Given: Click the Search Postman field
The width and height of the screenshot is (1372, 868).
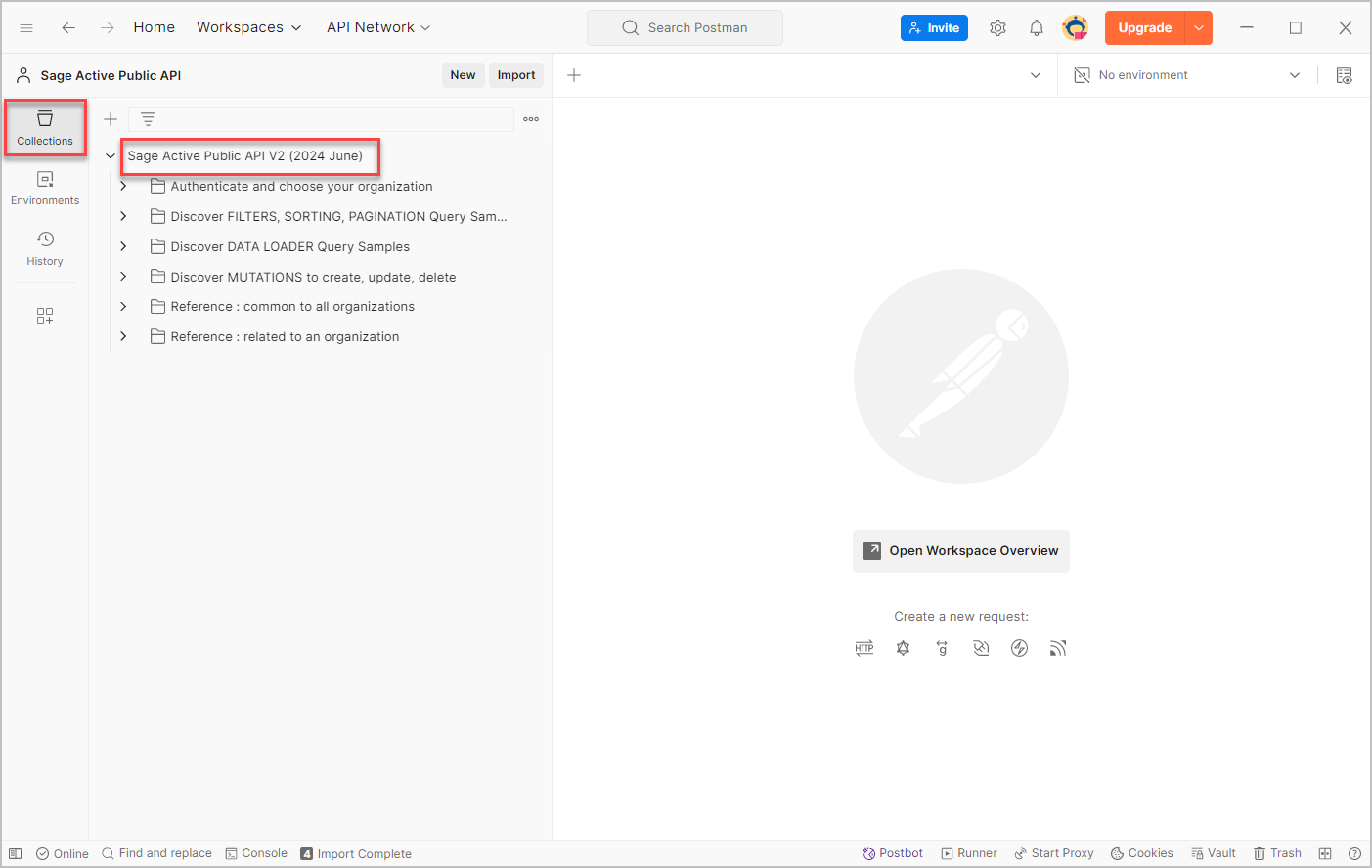Looking at the screenshot, I should coord(685,27).
